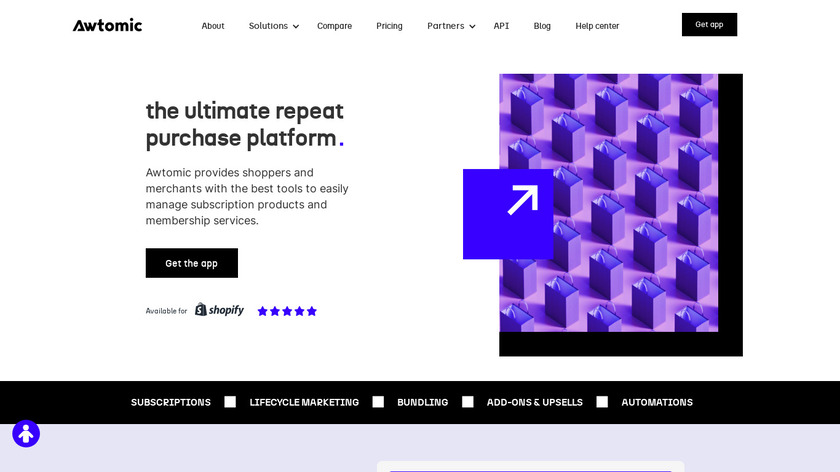
Task: Click LIFECYCLE MARKETING in the banner
Action: pos(304,402)
